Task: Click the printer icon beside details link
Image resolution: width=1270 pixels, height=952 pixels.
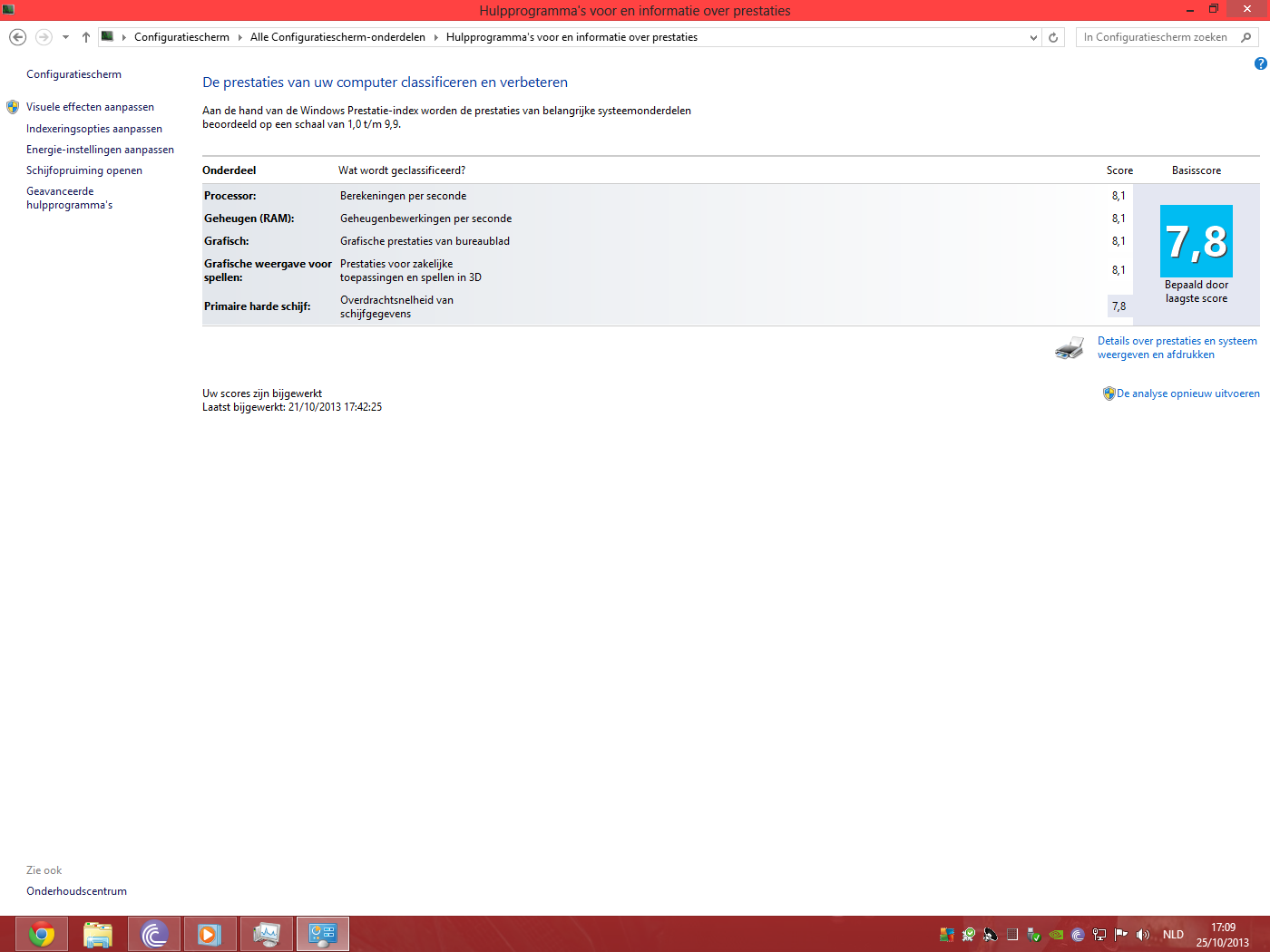Action: [x=1070, y=348]
